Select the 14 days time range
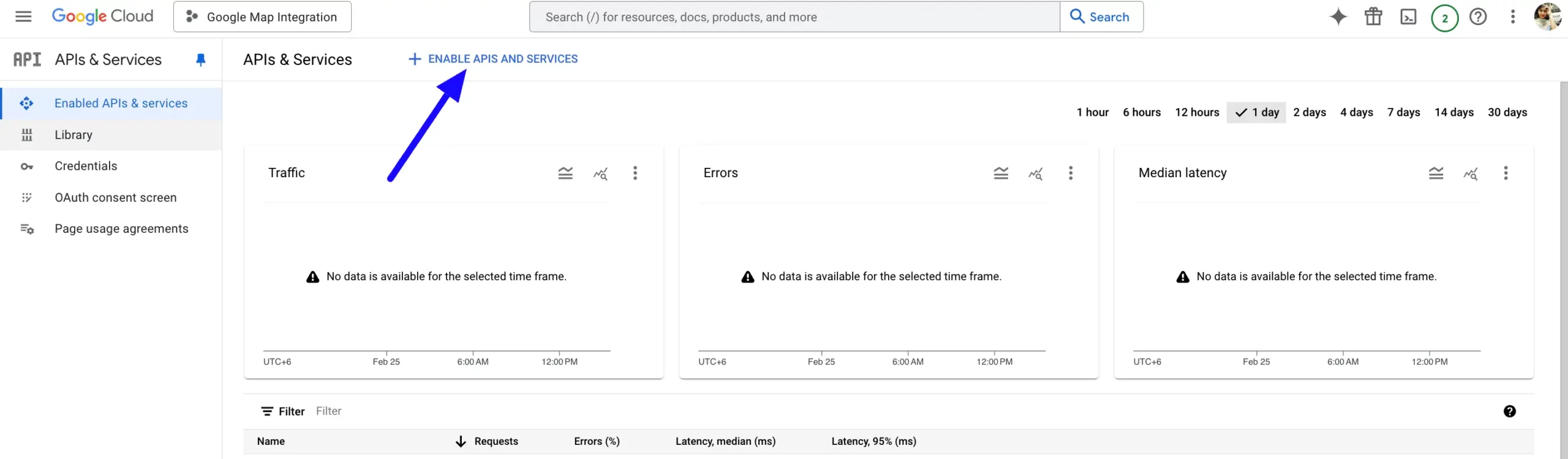1568x459 pixels. click(x=1454, y=112)
